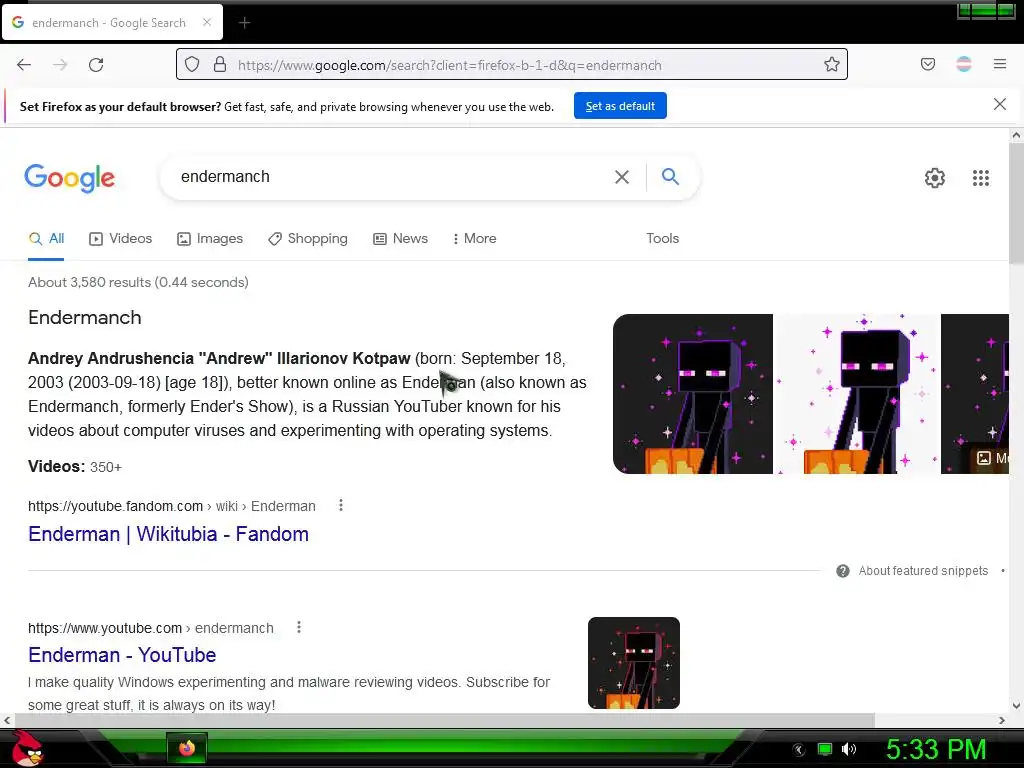Click the www.youtube.com › endermanch URL text

coord(151,628)
